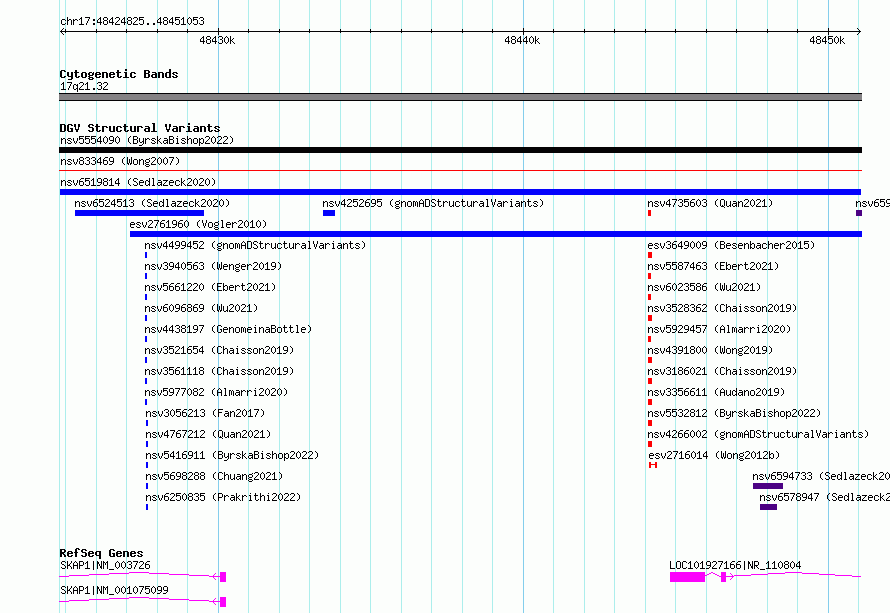This screenshot has width=890, height=613.
Task: Open nsv6096869 (Wu2021) variant label
Action: [201, 308]
